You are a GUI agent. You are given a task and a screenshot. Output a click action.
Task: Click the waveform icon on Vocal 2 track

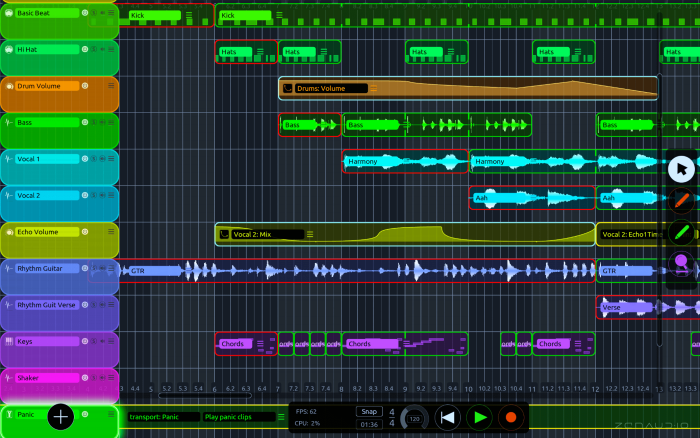[9, 196]
